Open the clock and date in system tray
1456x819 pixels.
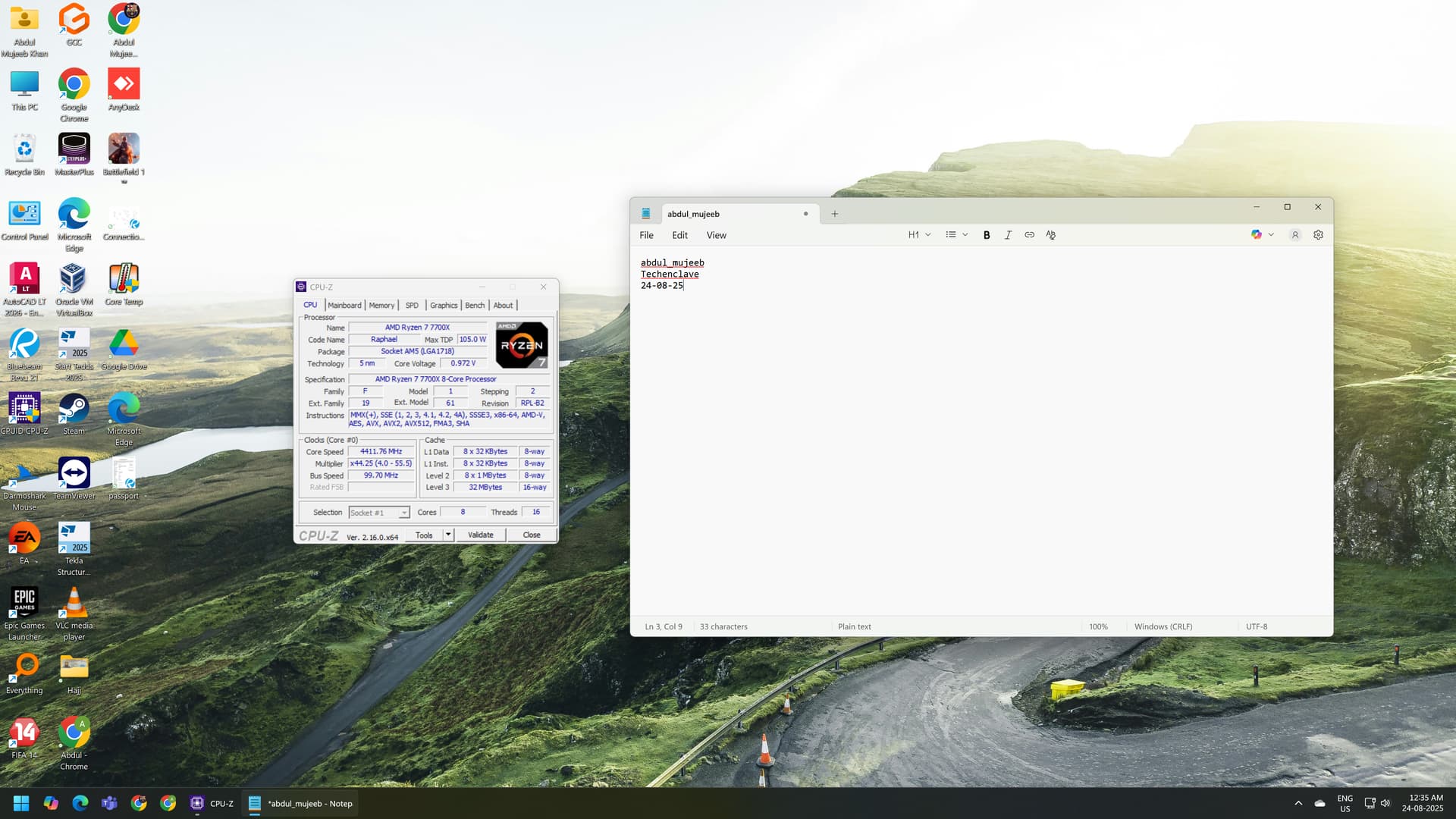click(1422, 803)
